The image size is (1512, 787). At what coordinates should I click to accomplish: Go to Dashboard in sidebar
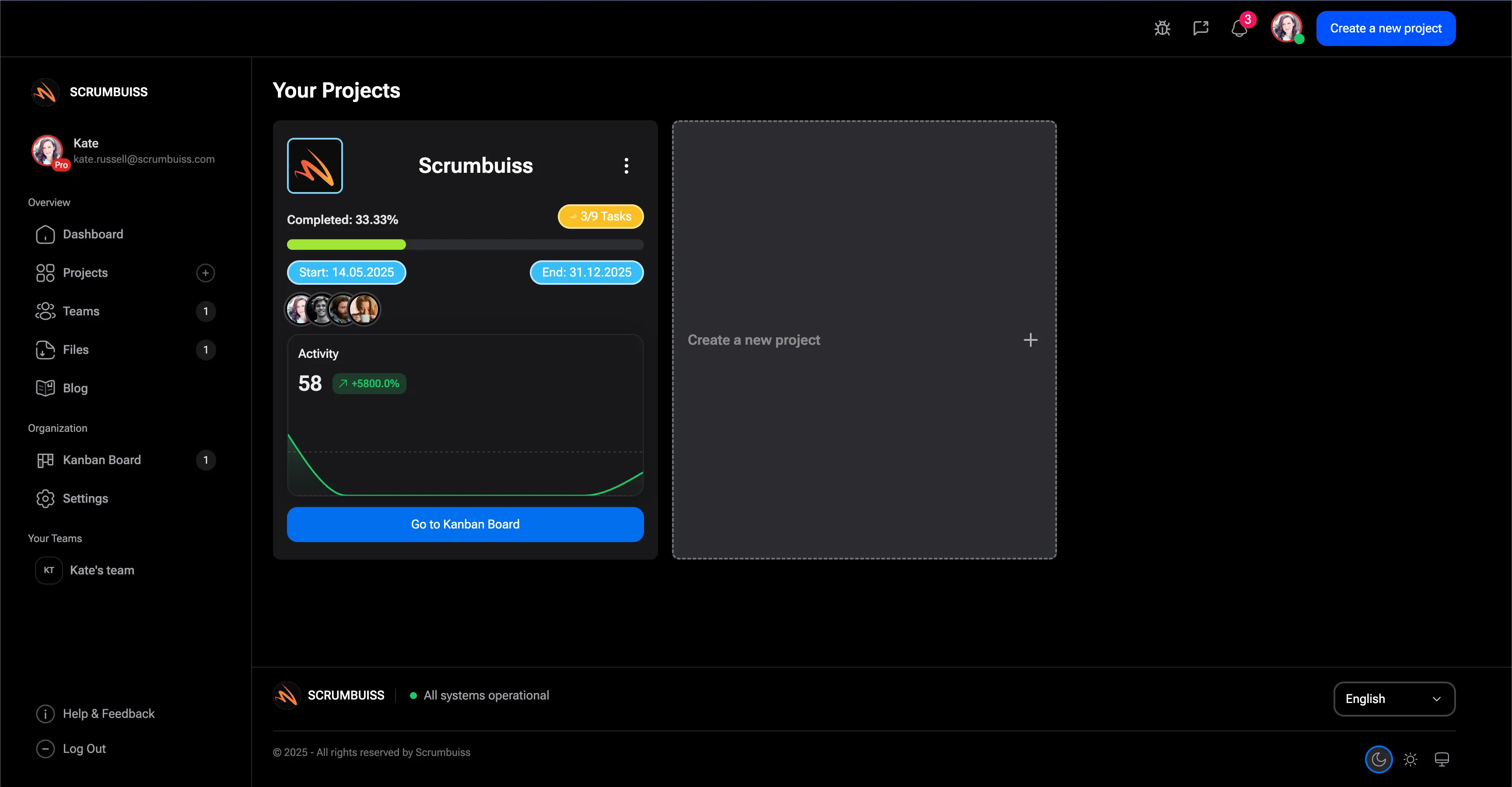tap(93, 234)
